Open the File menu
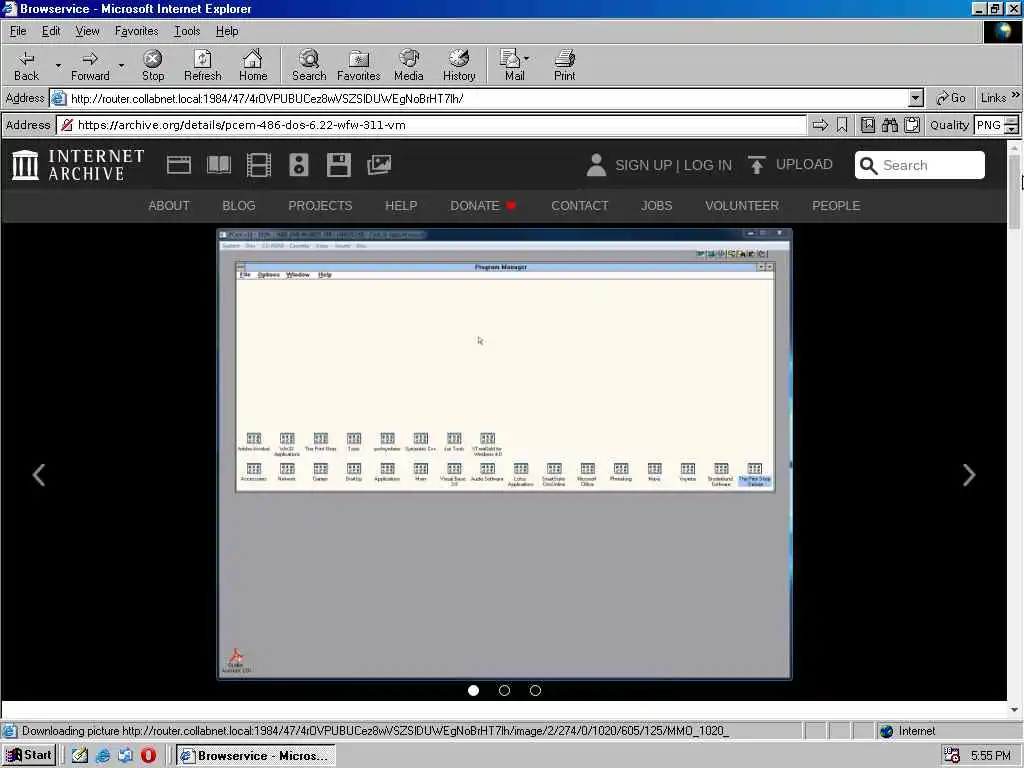The width and height of the screenshot is (1024, 768). [x=18, y=31]
